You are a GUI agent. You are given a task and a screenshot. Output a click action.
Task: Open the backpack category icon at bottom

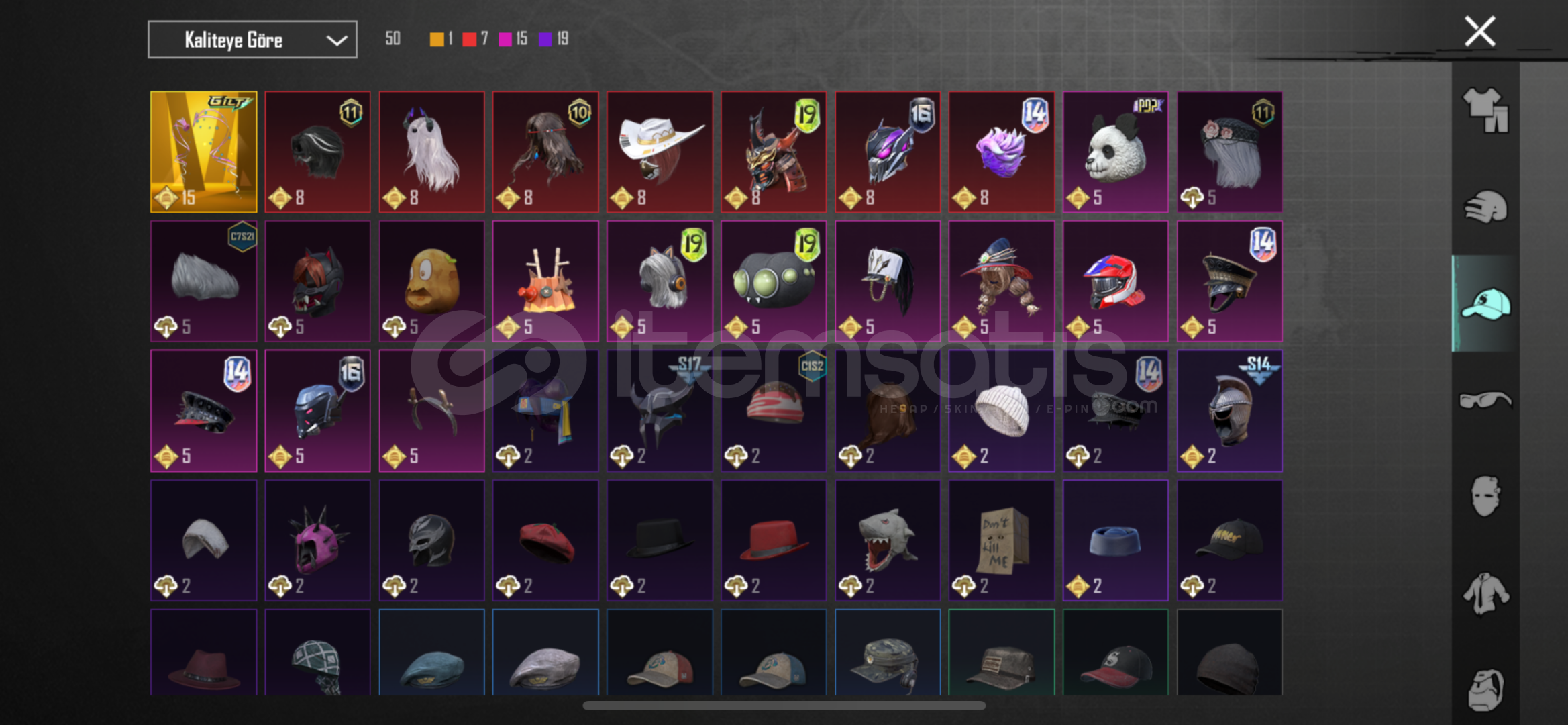tap(1485, 689)
